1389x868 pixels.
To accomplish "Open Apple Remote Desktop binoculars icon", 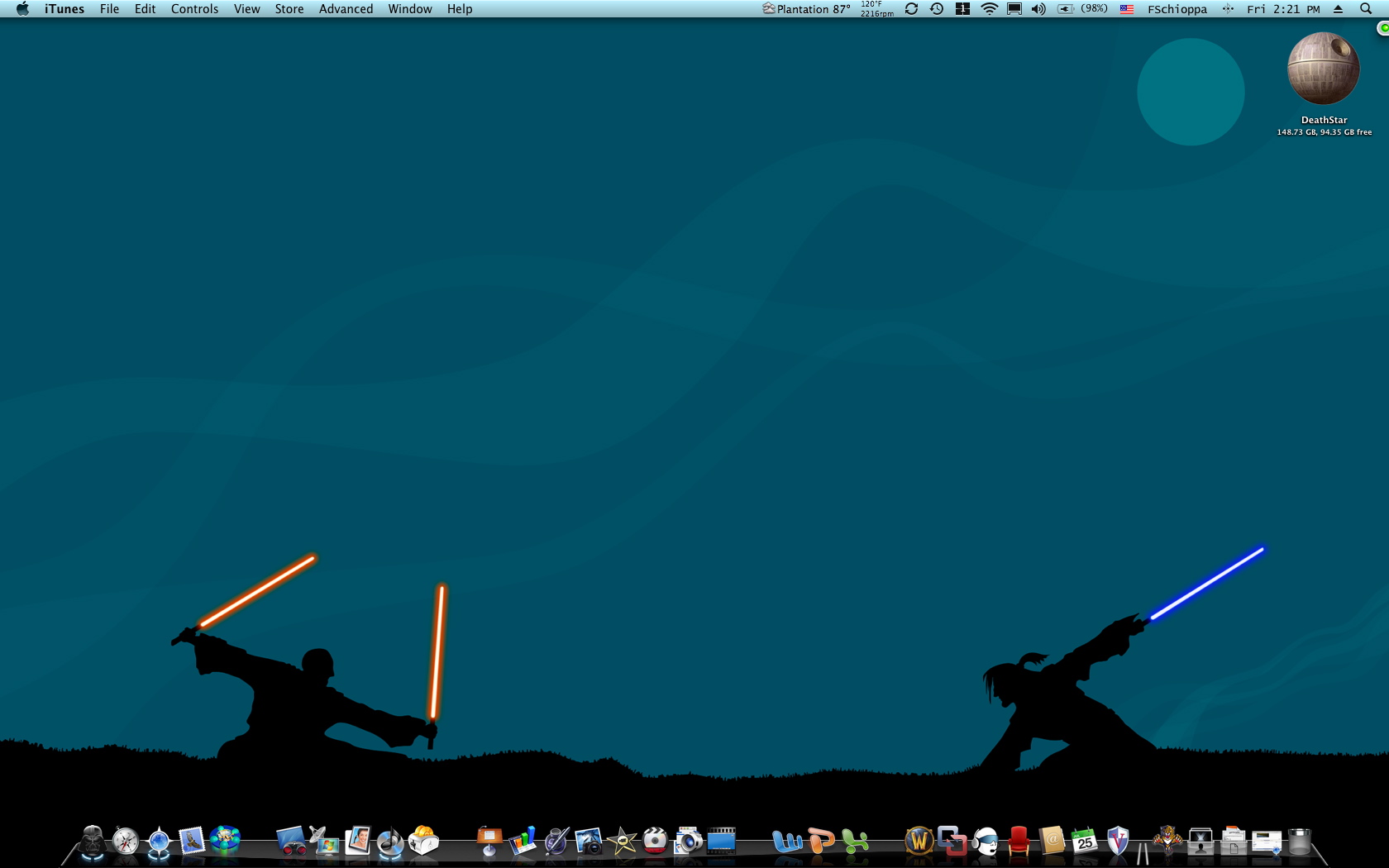I will (x=290, y=842).
